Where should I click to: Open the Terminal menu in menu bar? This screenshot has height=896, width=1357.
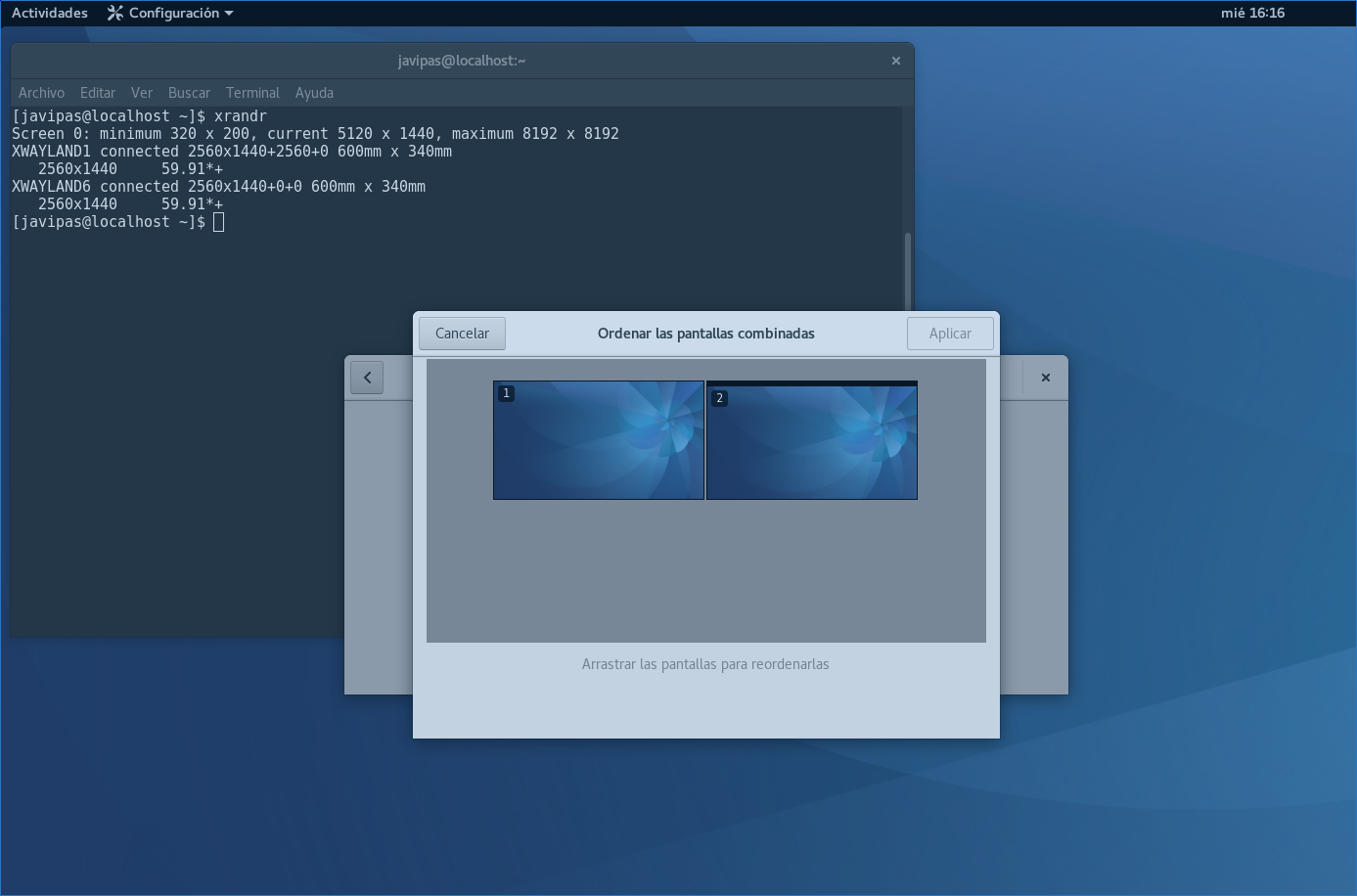click(x=252, y=93)
